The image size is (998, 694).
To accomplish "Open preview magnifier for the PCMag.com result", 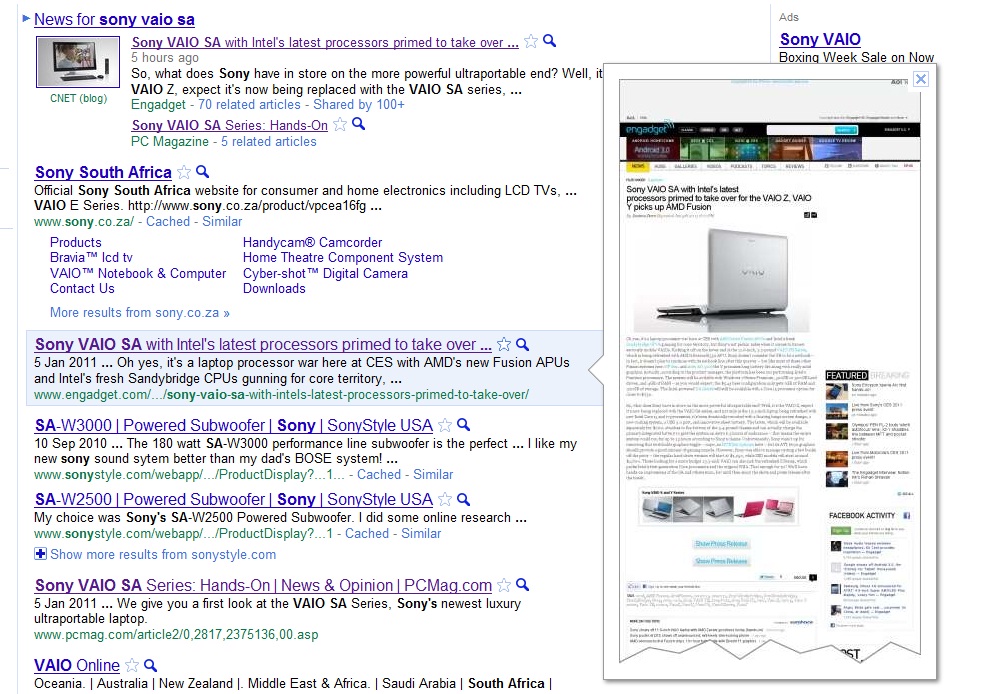I will 522,584.
